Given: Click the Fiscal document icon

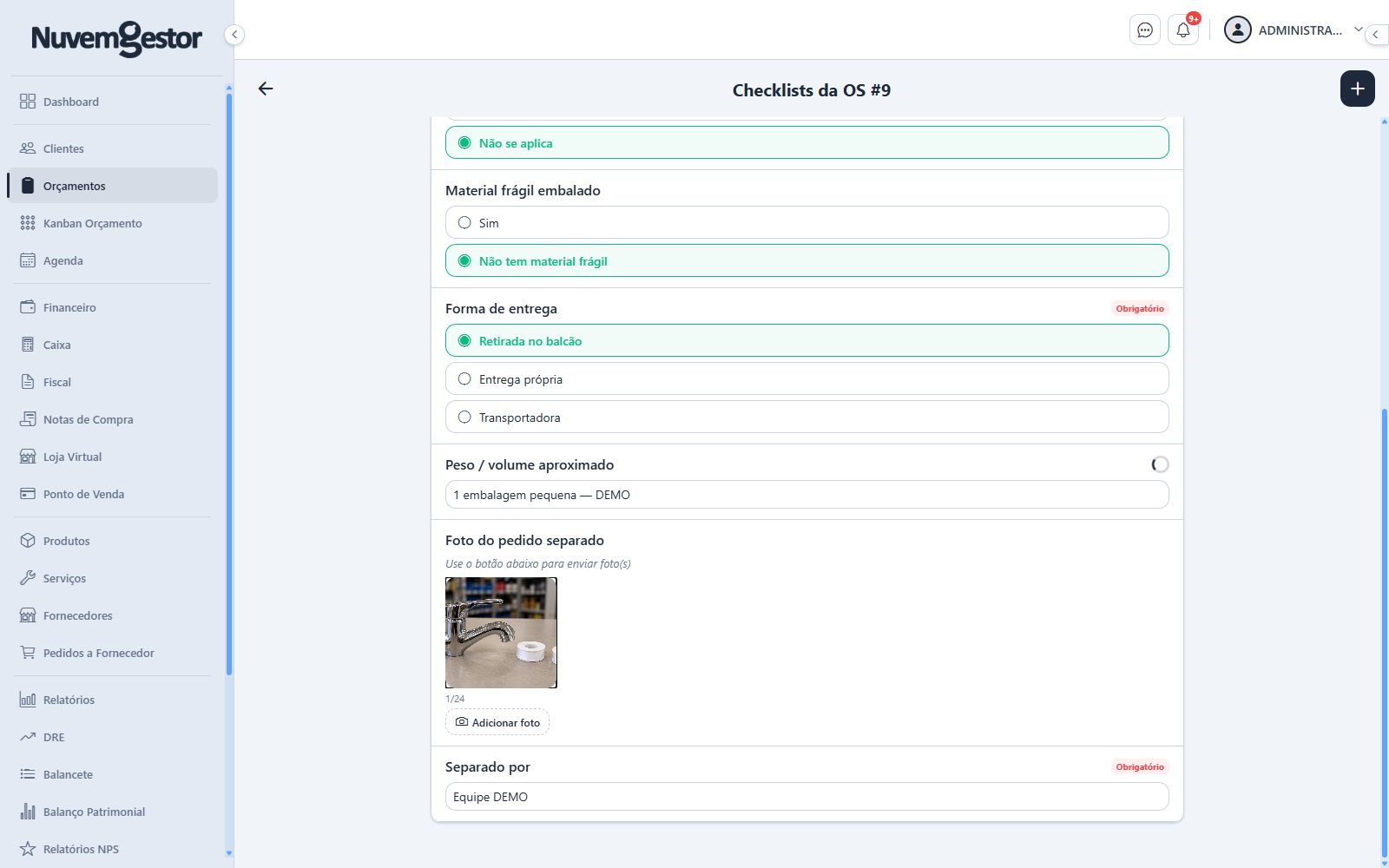Looking at the screenshot, I should click(x=28, y=382).
